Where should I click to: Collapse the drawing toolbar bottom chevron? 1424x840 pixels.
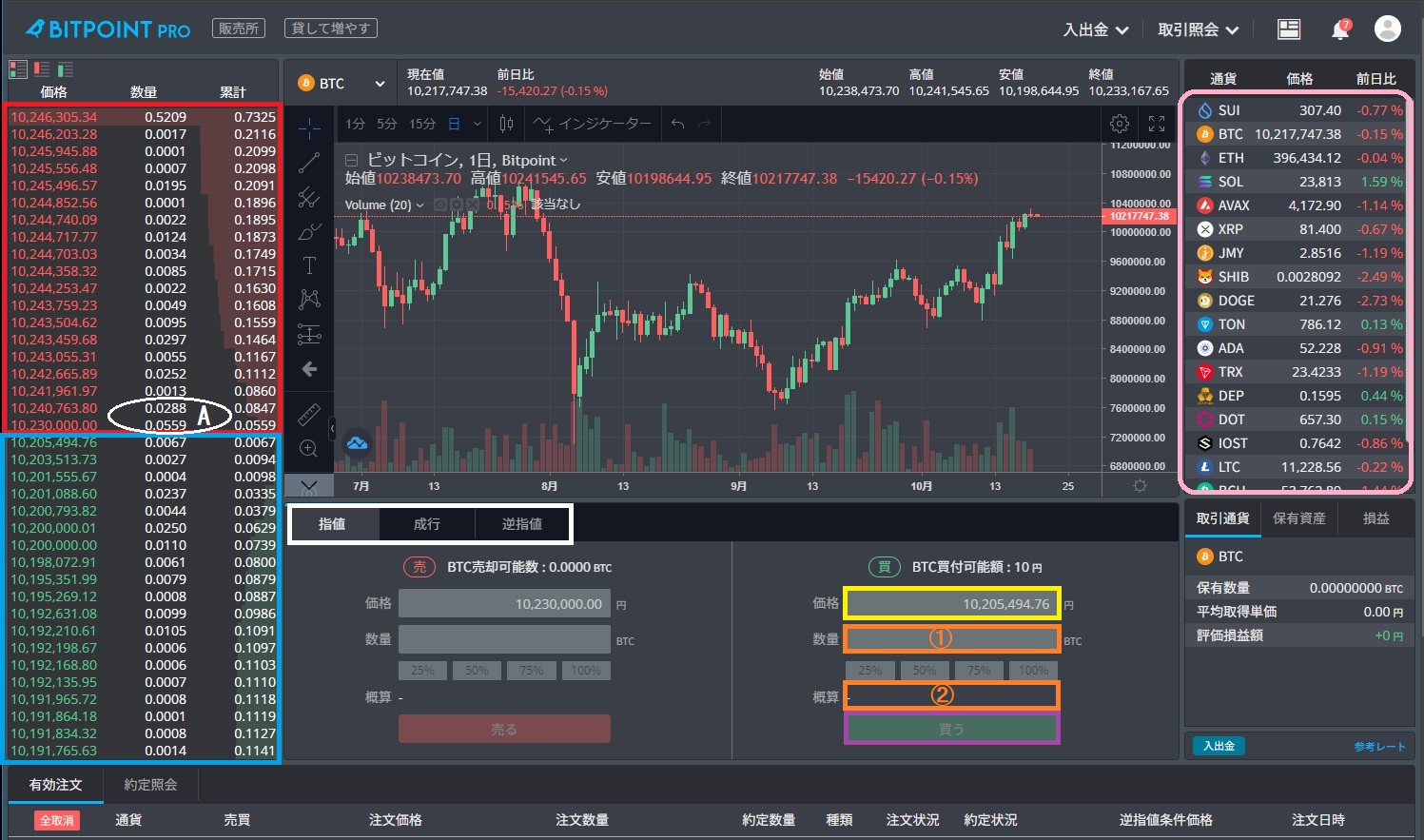point(309,486)
